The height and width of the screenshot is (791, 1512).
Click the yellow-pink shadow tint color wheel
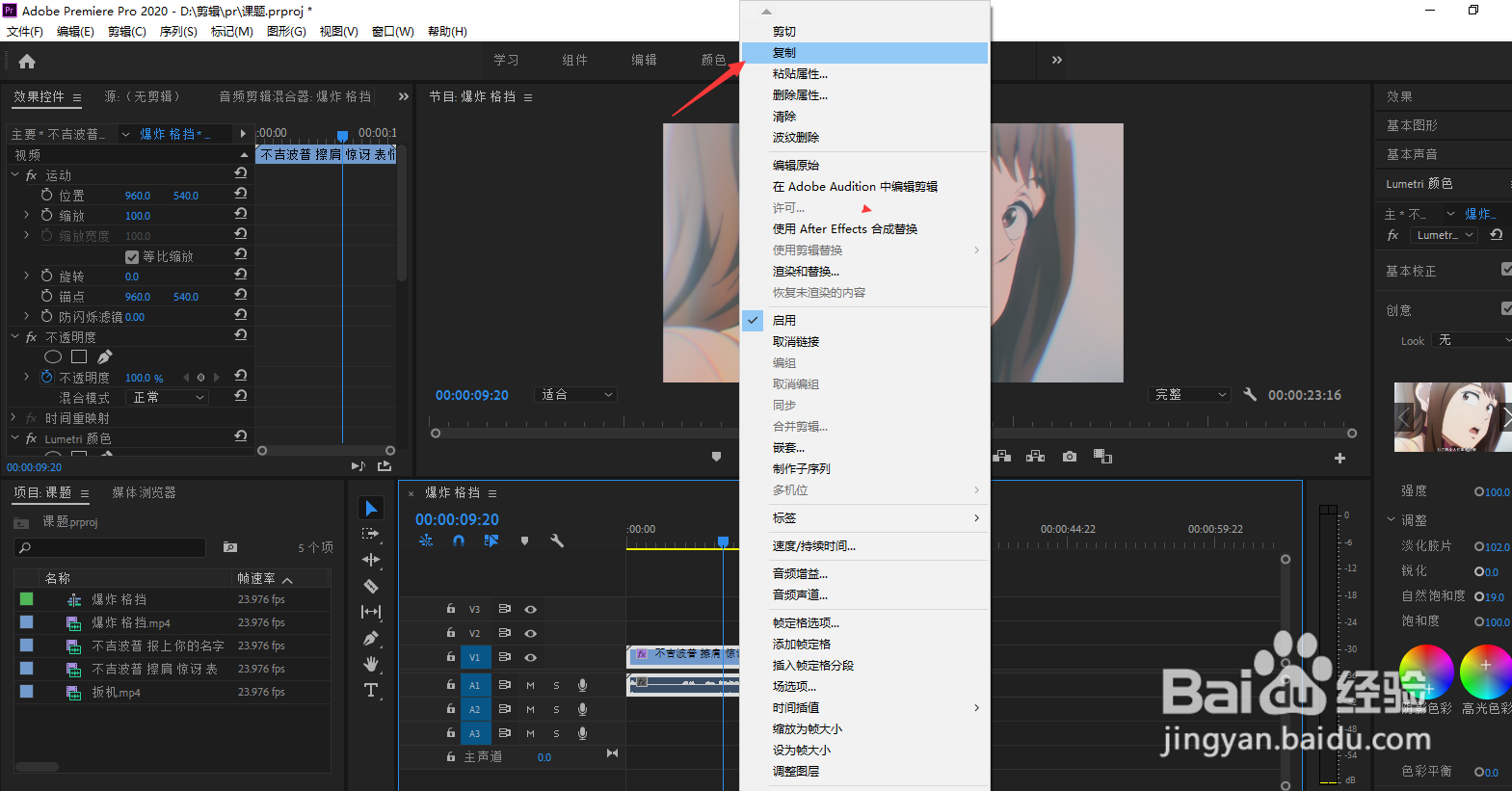tap(1426, 672)
